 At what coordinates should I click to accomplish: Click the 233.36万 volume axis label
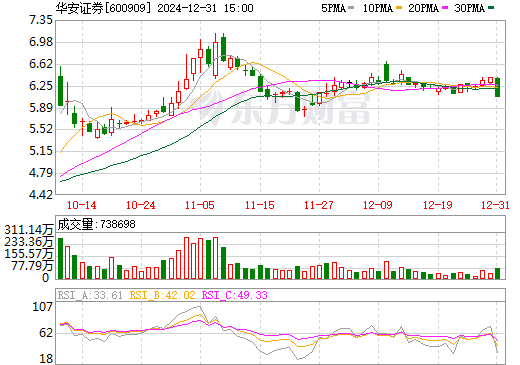(29, 242)
